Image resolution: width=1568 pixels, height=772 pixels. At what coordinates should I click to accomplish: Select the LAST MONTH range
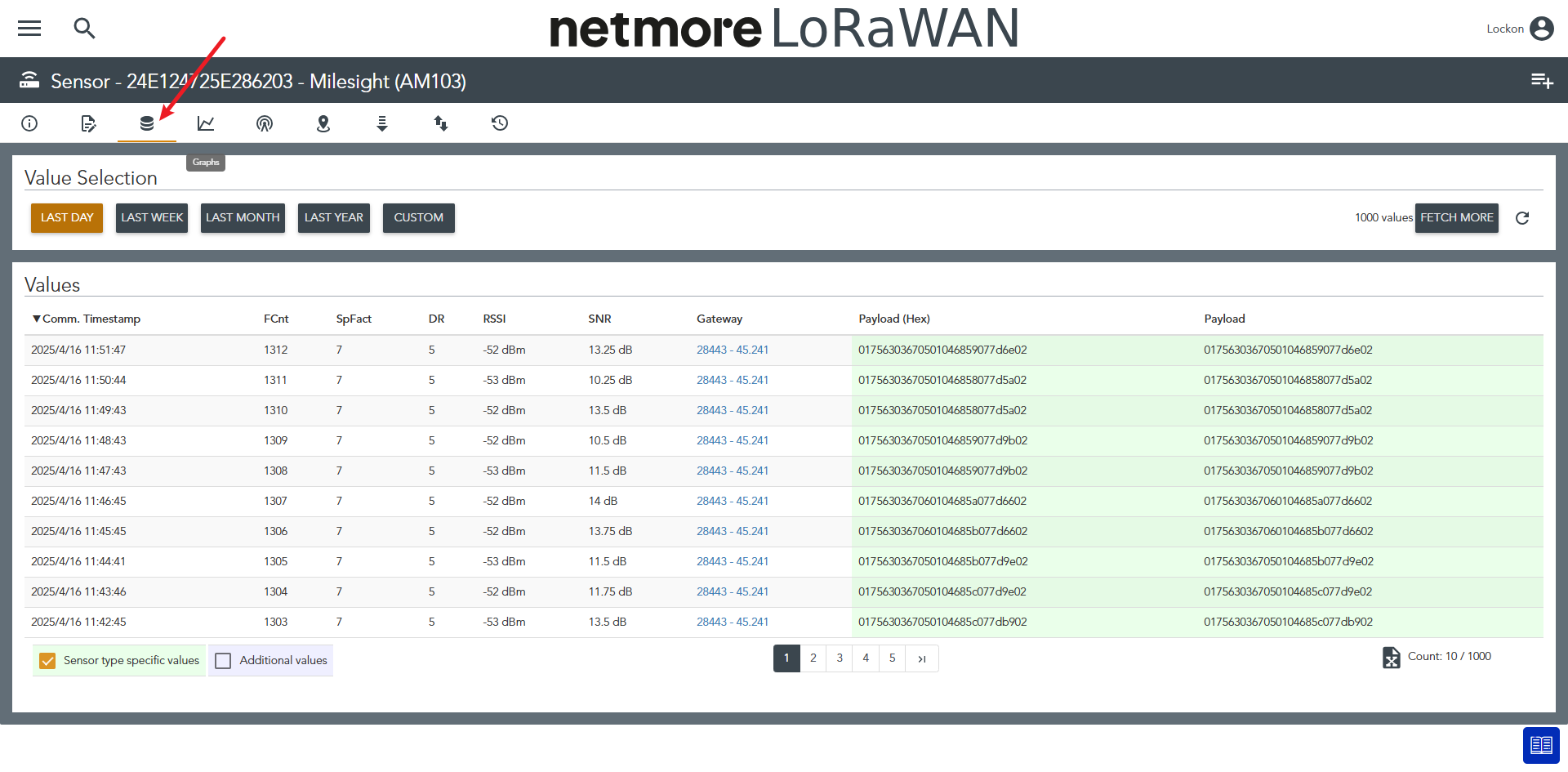coord(243,218)
